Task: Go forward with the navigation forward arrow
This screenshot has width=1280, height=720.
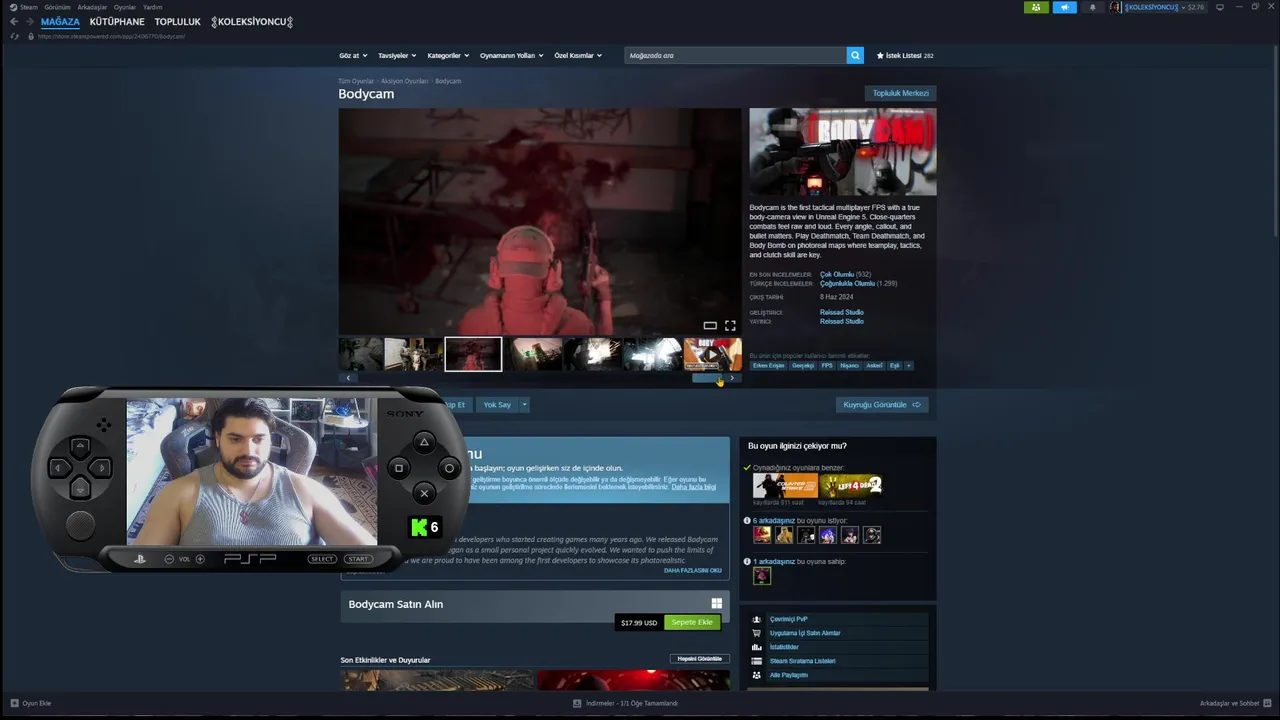Action: pos(29,21)
